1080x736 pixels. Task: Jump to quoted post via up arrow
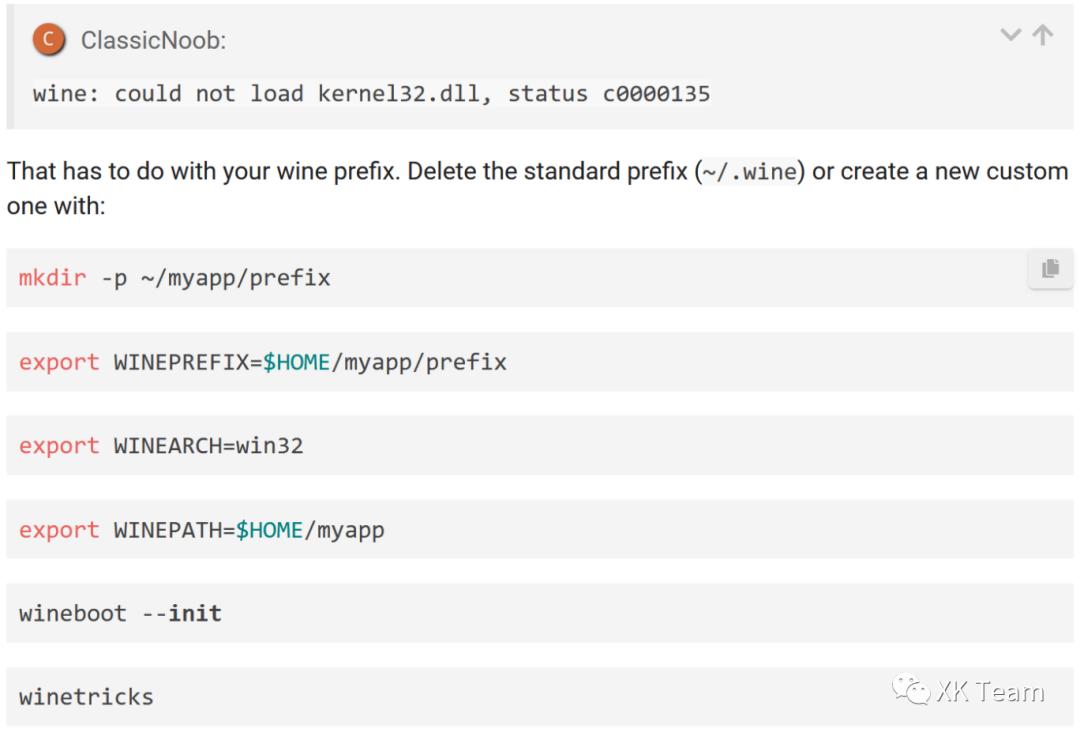(1043, 36)
